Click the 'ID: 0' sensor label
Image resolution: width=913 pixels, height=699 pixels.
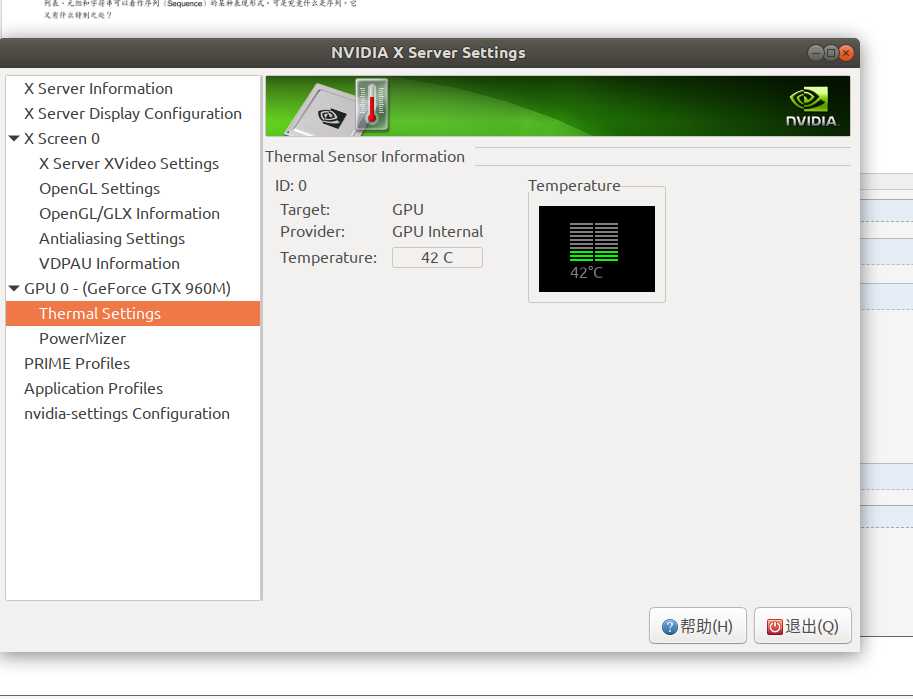coord(291,186)
